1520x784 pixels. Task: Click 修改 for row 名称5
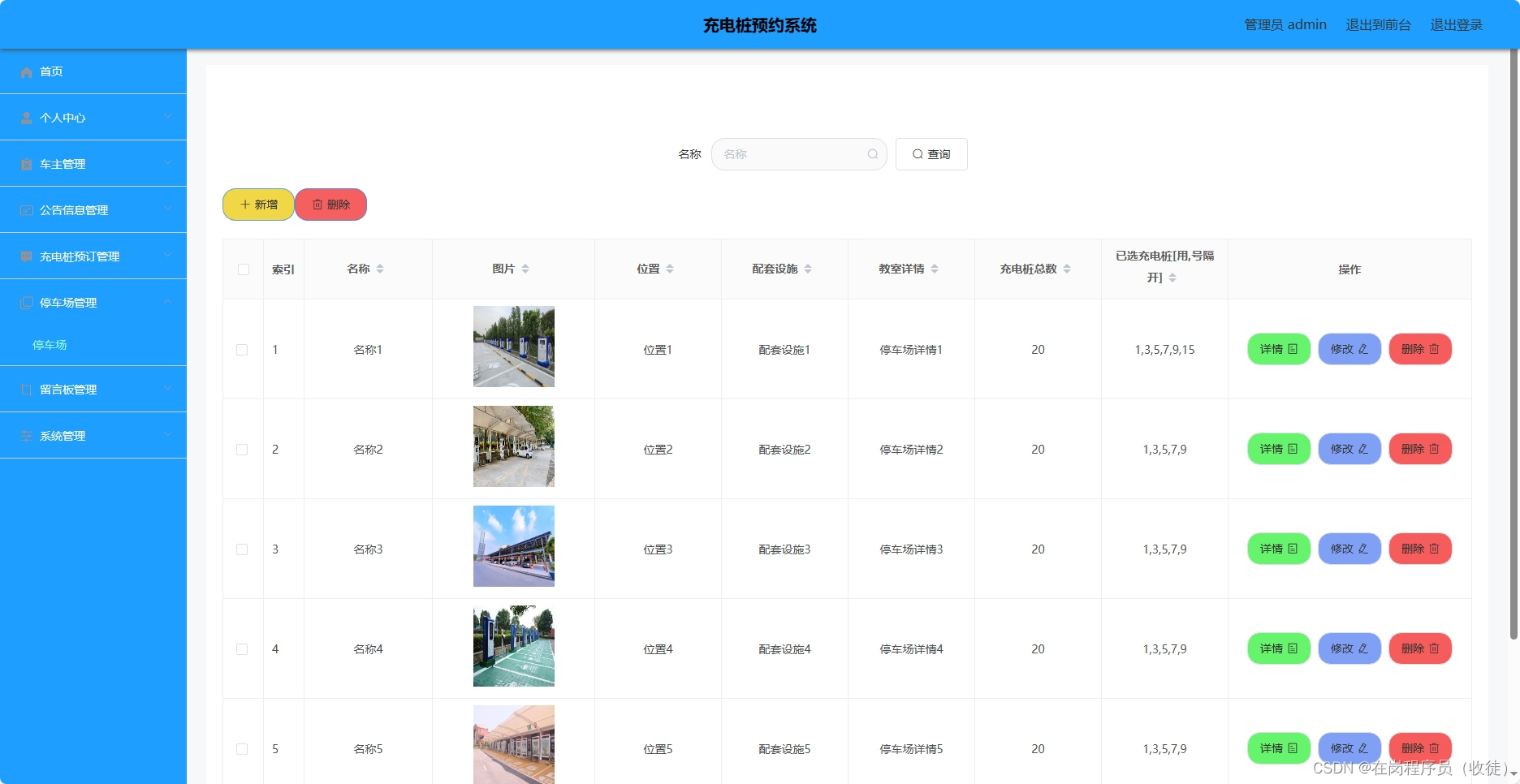click(x=1349, y=748)
